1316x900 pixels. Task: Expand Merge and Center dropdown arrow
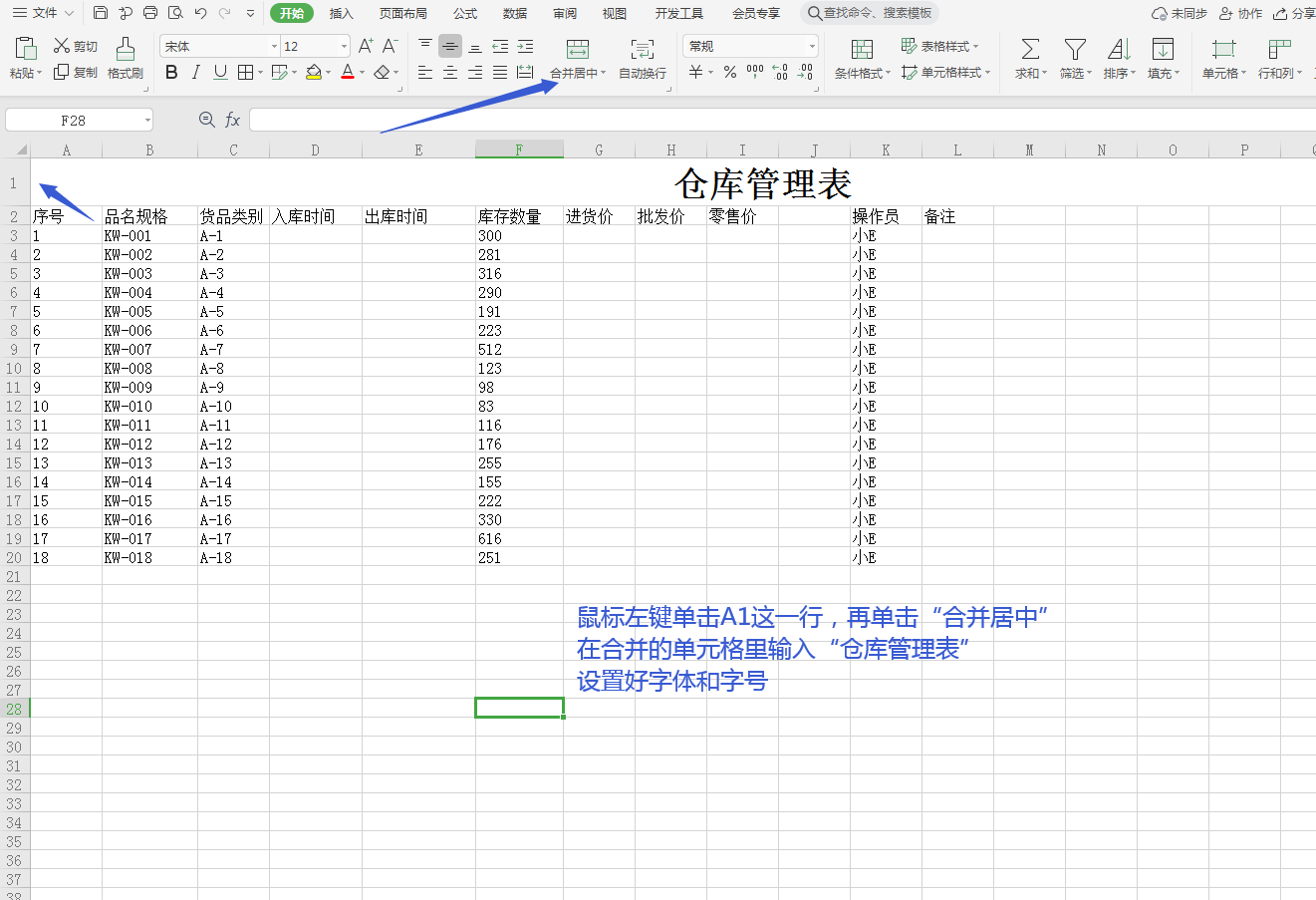[x=603, y=74]
